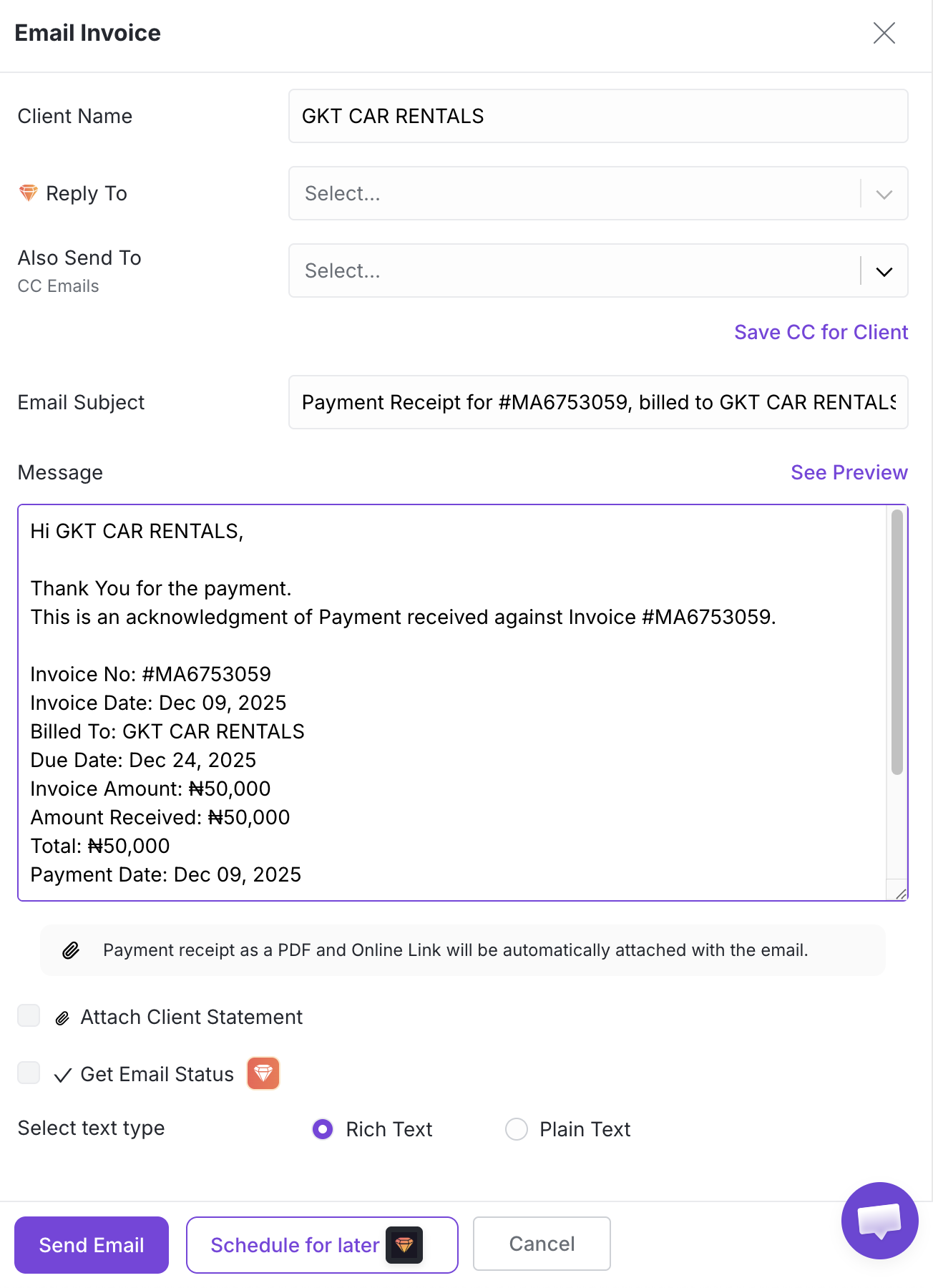933x1288 pixels.
Task: Tick the Get Email Status checkbox
Action: tap(29, 1073)
